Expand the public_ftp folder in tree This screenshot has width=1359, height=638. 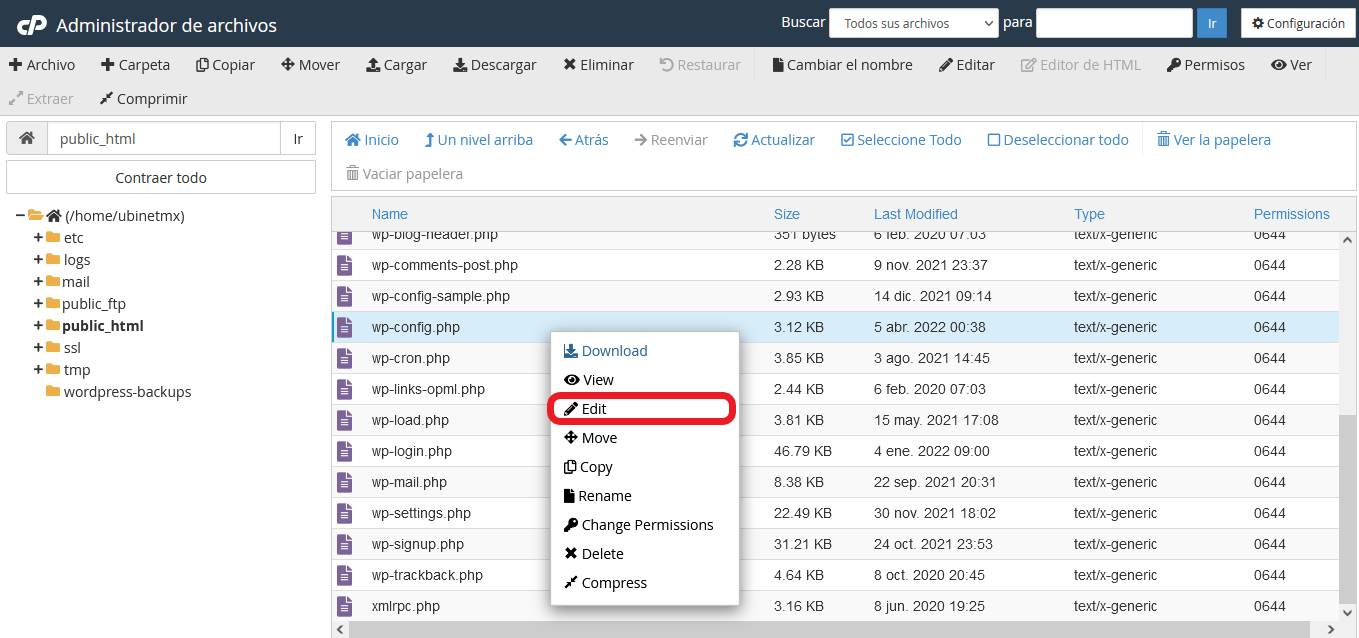[38, 304]
